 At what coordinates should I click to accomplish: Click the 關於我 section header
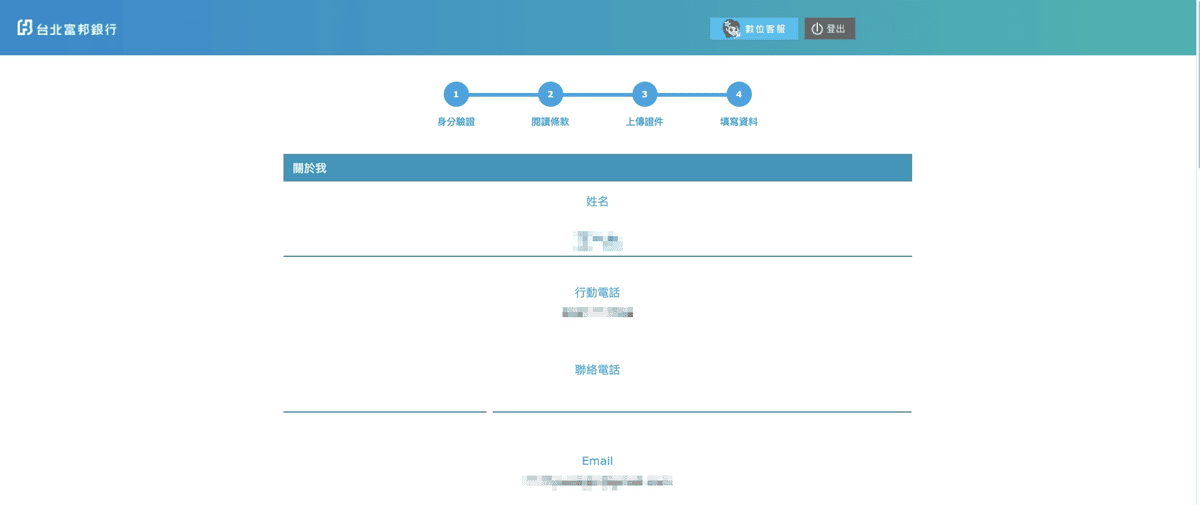pyautogui.click(x=597, y=168)
